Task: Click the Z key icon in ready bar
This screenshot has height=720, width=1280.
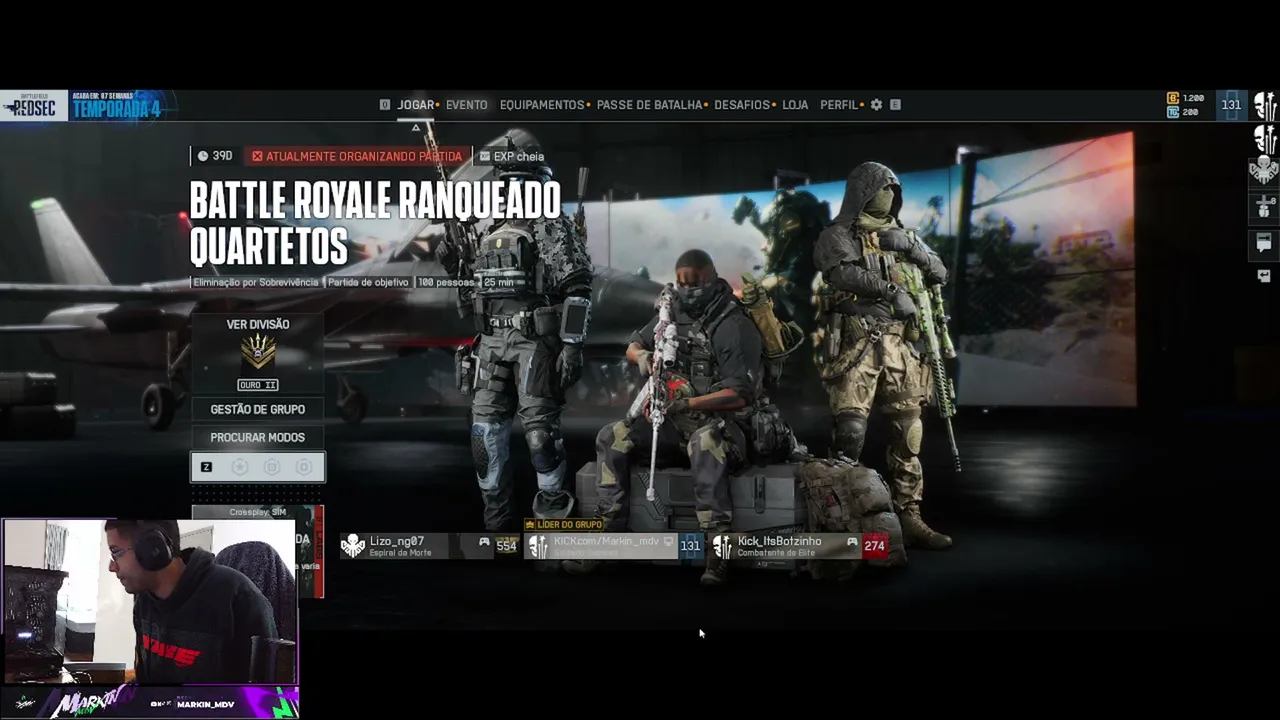Action: tap(207, 467)
